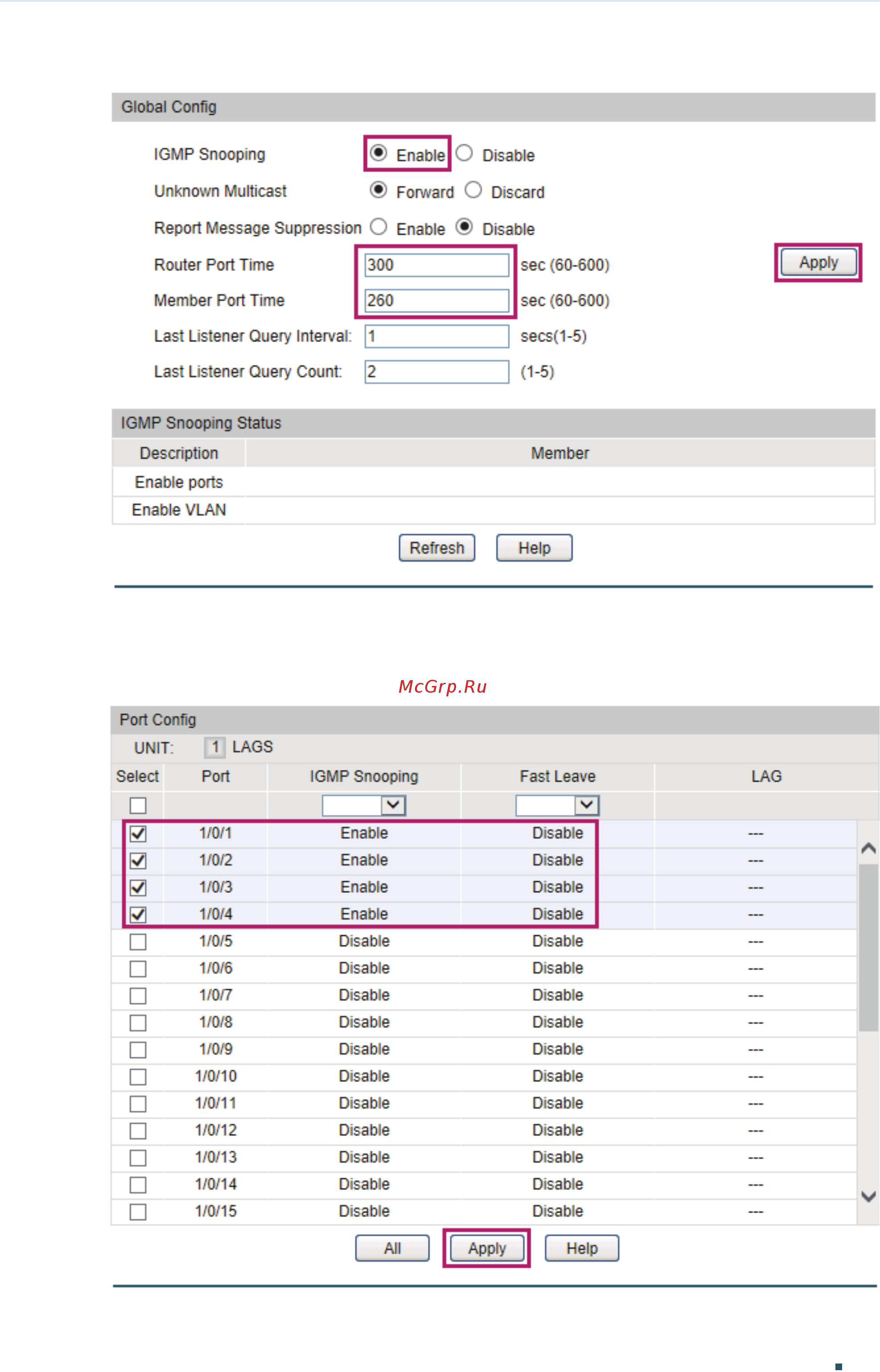Click the Router Port Time field
Screen dimensions: 880x1372
point(436,265)
